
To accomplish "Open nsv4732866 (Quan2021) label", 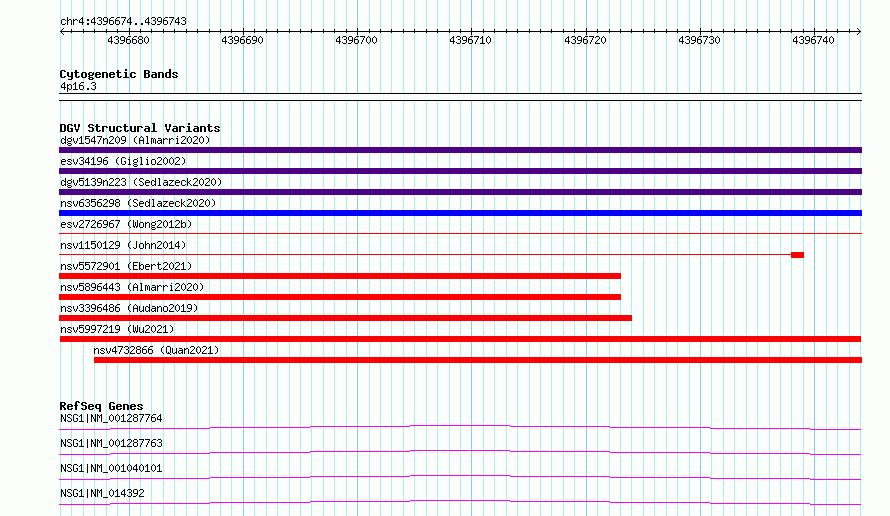I will coord(156,350).
